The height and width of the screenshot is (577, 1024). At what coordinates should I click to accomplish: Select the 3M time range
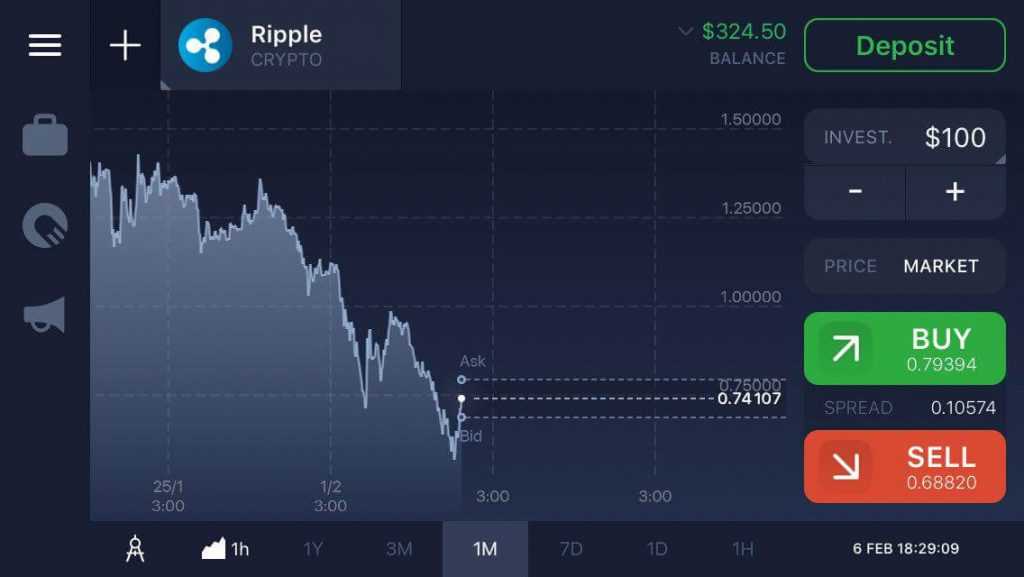[399, 549]
